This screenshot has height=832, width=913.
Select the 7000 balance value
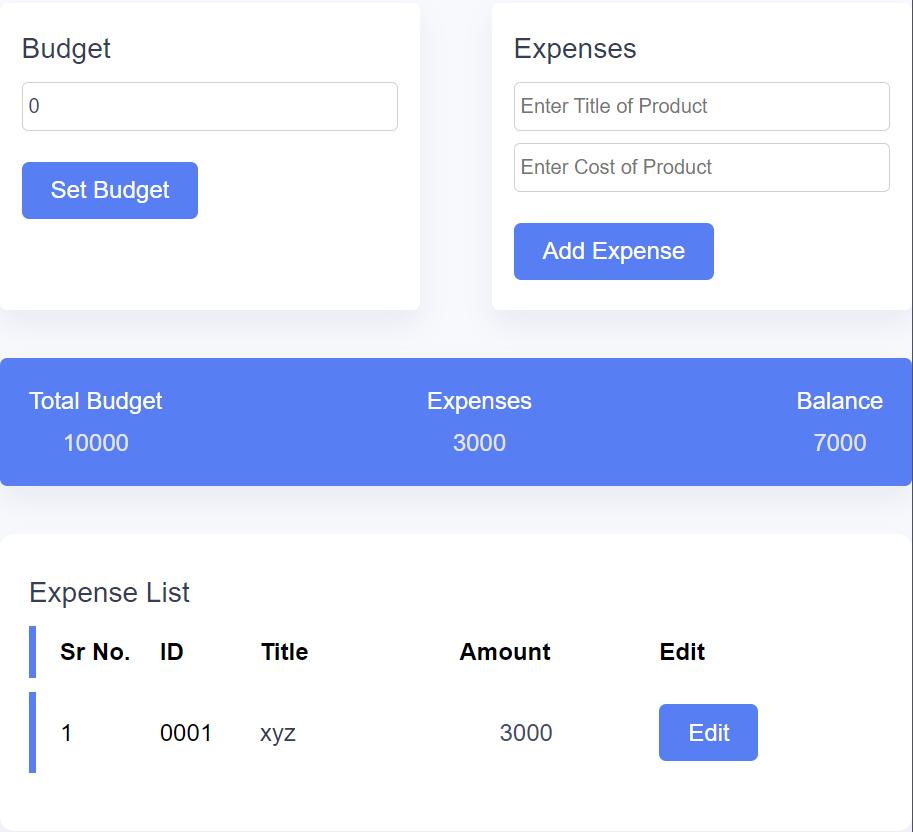click(839, 443)
